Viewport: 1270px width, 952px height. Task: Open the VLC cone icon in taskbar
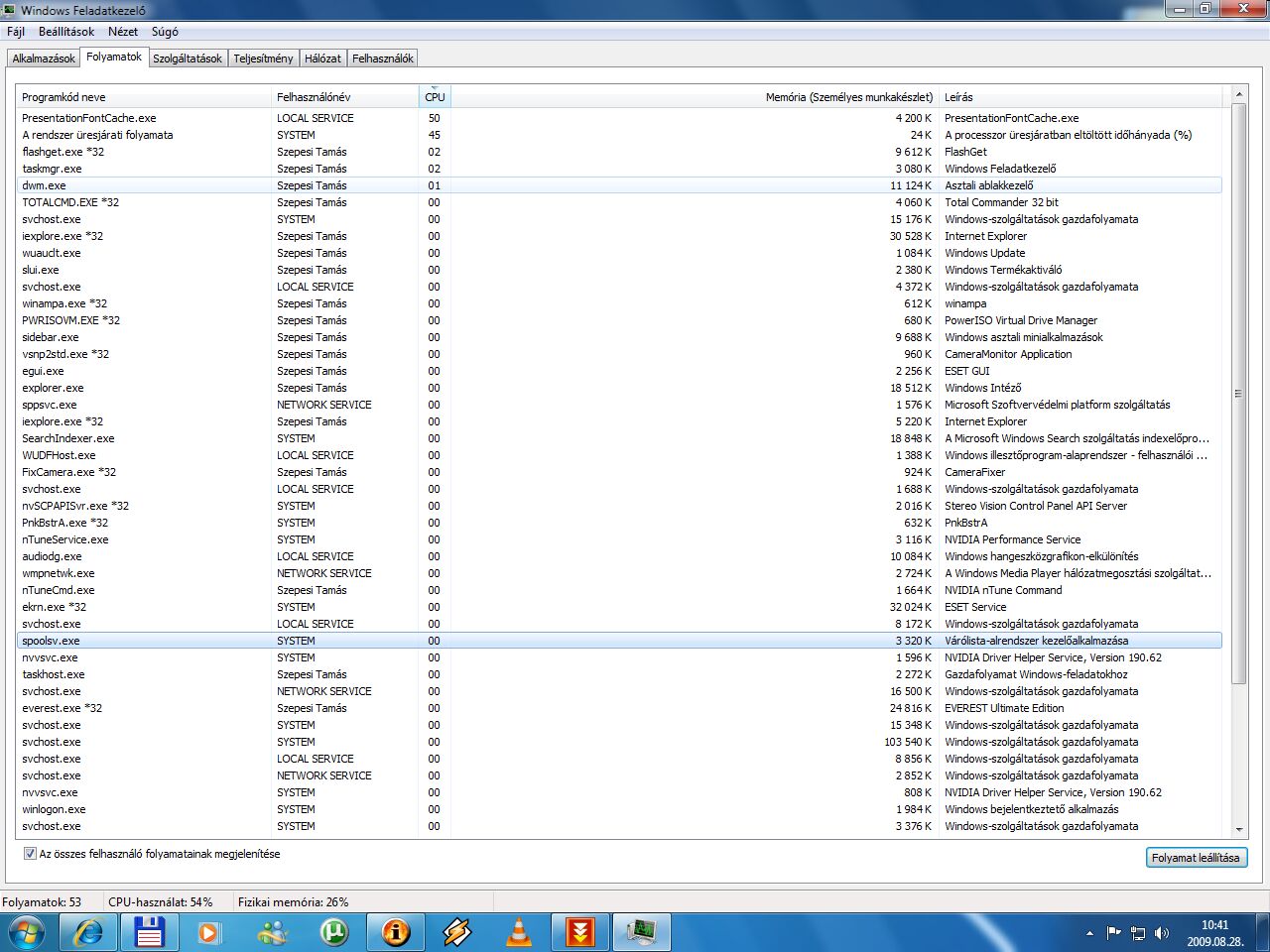coord(519,933)
